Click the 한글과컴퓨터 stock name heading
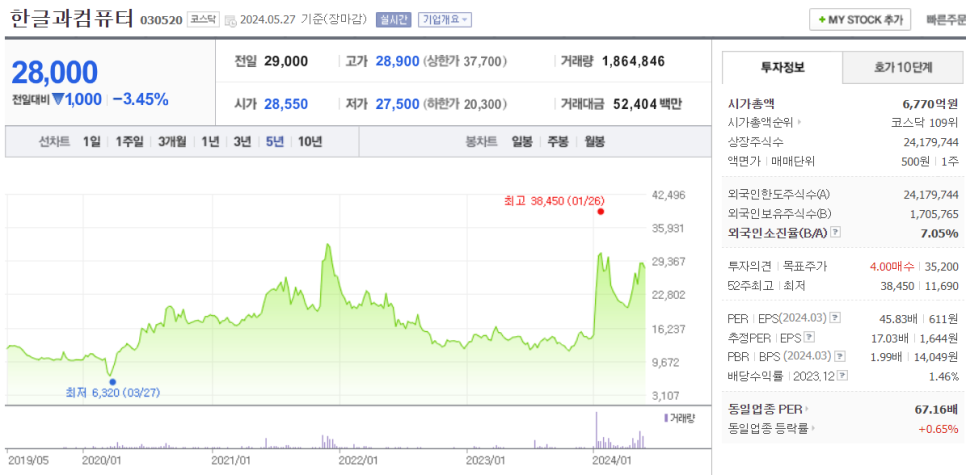966x475 pixels. [72, 18]
